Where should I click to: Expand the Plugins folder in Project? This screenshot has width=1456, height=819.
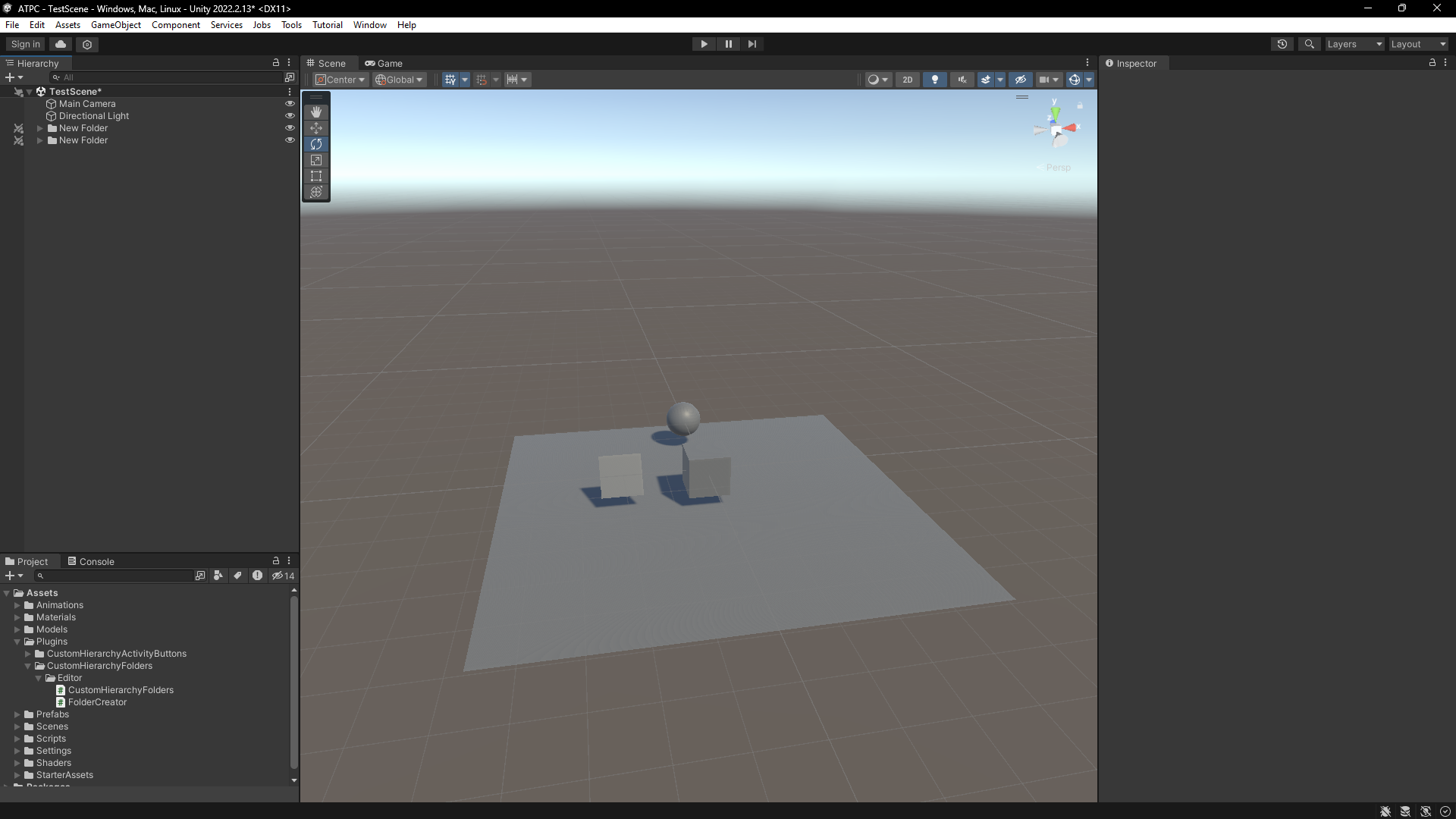[17, 641]
